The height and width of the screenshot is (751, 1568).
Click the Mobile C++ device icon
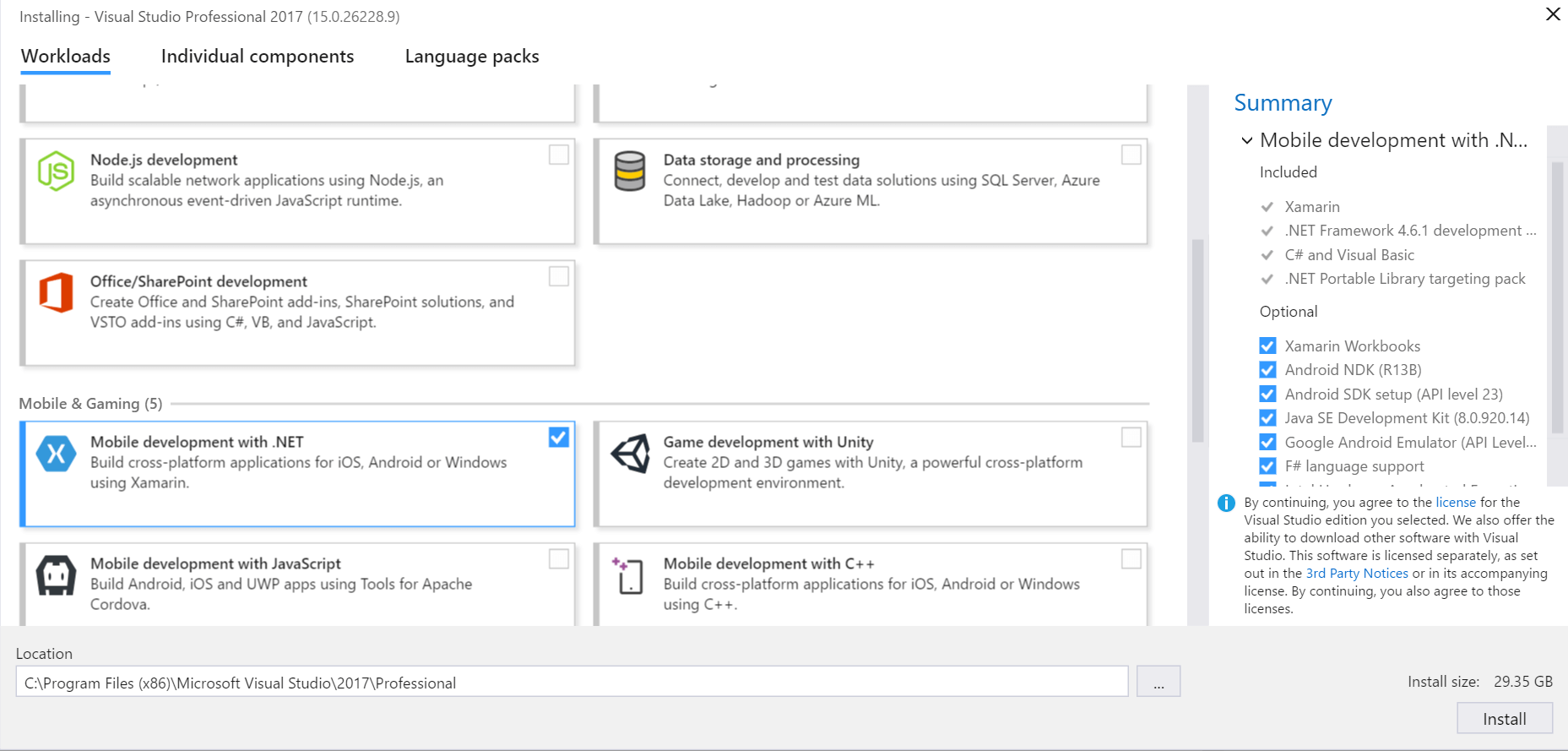[x=628, y=575]
